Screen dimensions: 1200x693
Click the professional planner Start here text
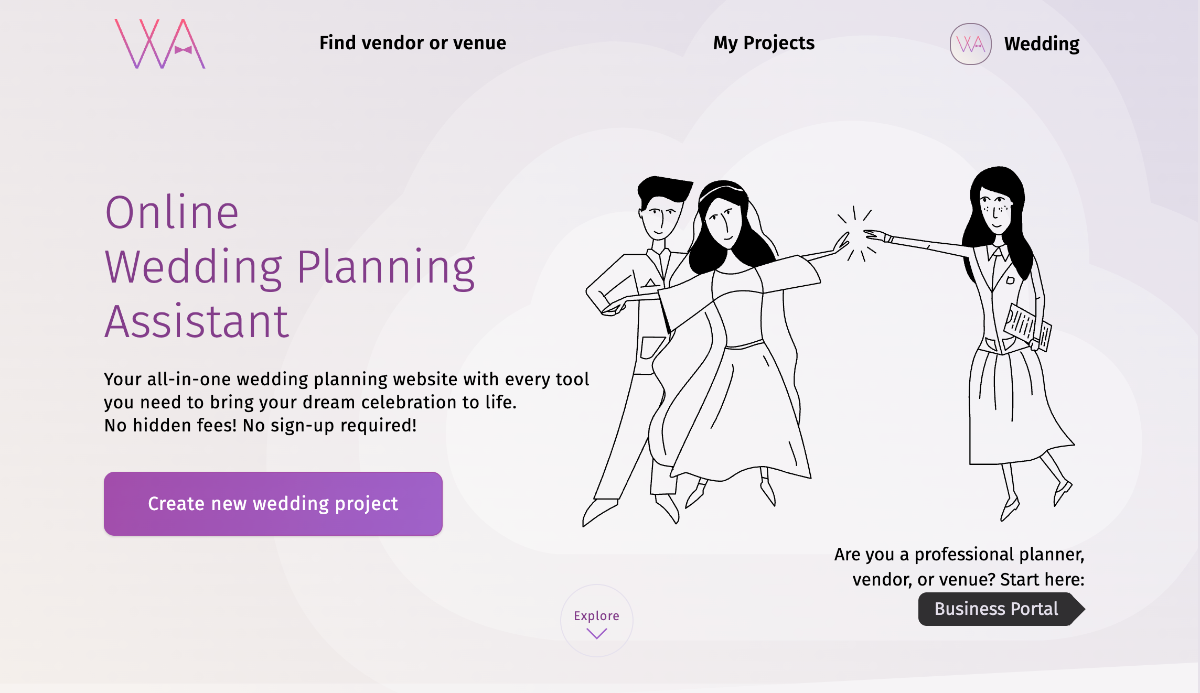(x=960, y=566)
